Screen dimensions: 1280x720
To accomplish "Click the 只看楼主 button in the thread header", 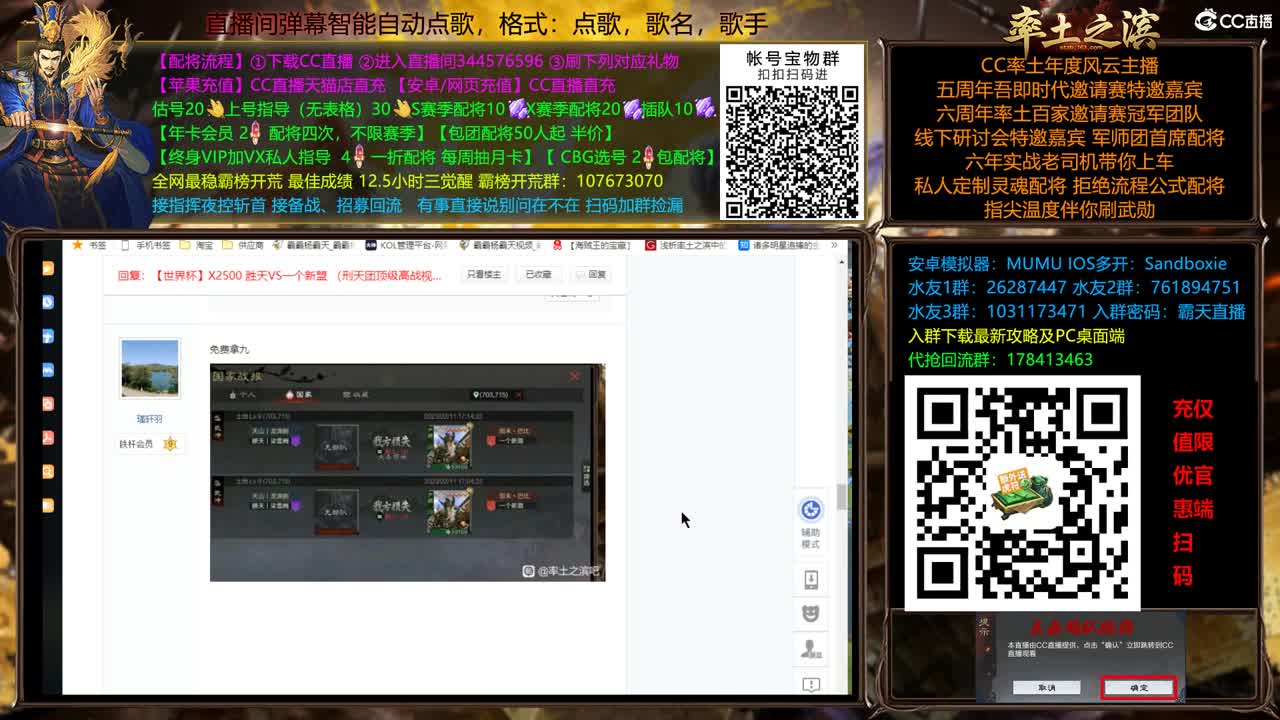I will click(x=485, y=275).
